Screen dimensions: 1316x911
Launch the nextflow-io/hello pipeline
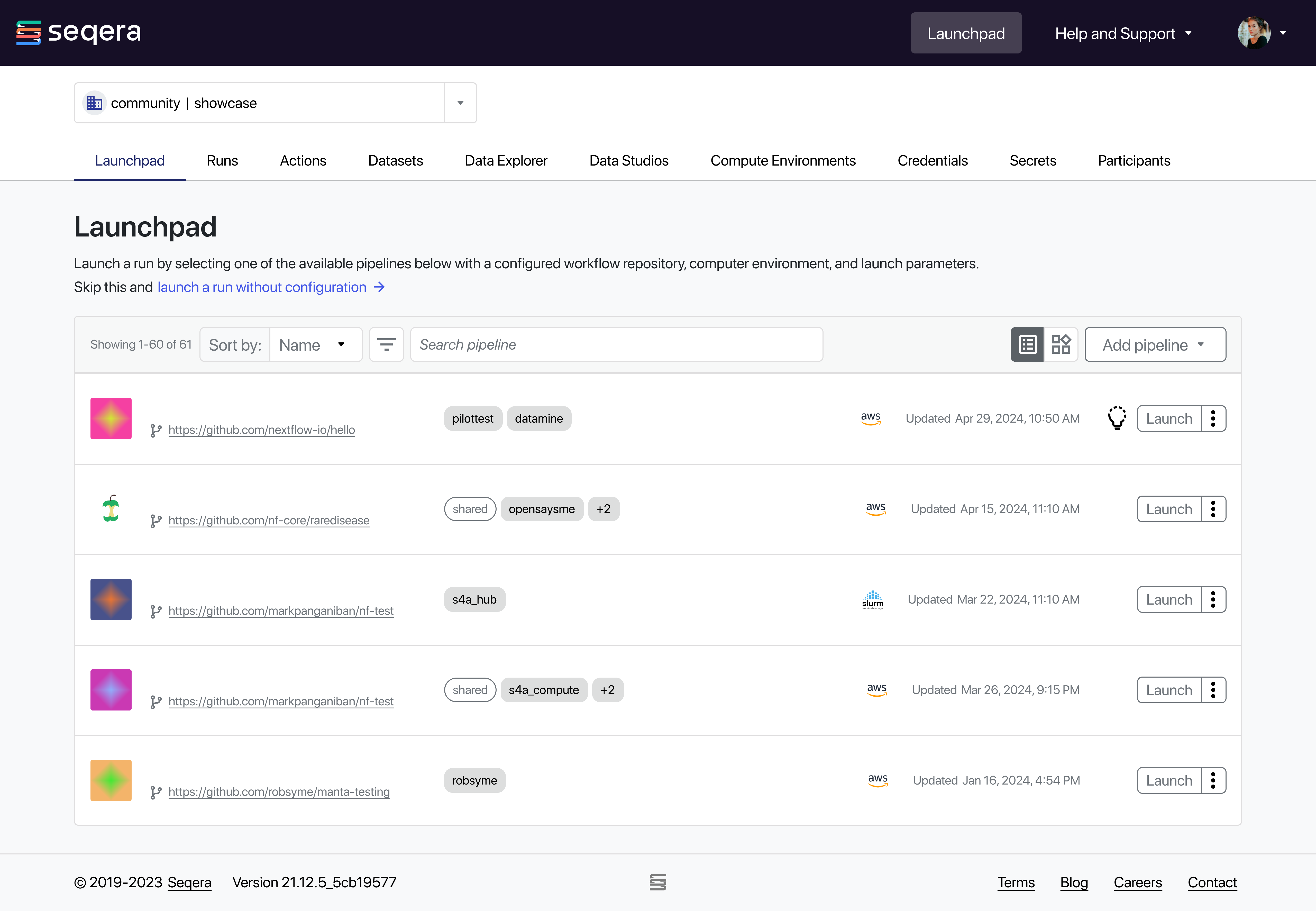pyautogui.click(x=1169, y=418)
